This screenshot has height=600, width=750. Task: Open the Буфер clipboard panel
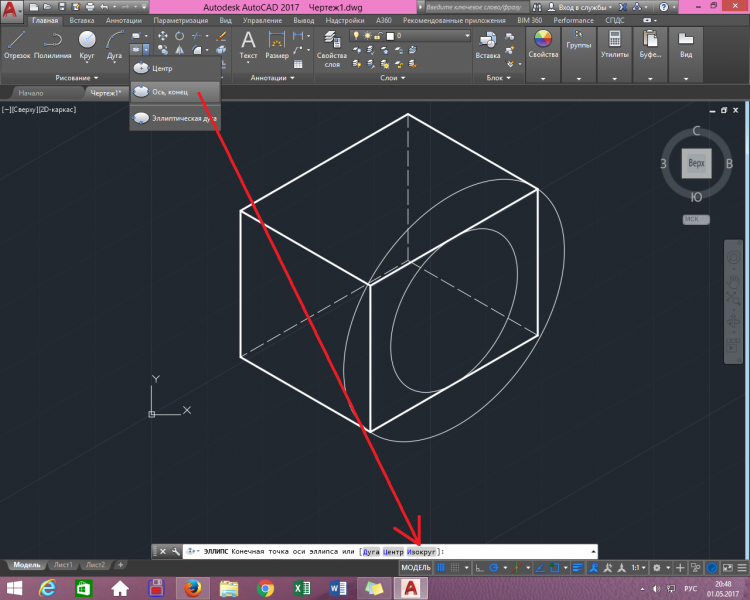click(650, 55)
